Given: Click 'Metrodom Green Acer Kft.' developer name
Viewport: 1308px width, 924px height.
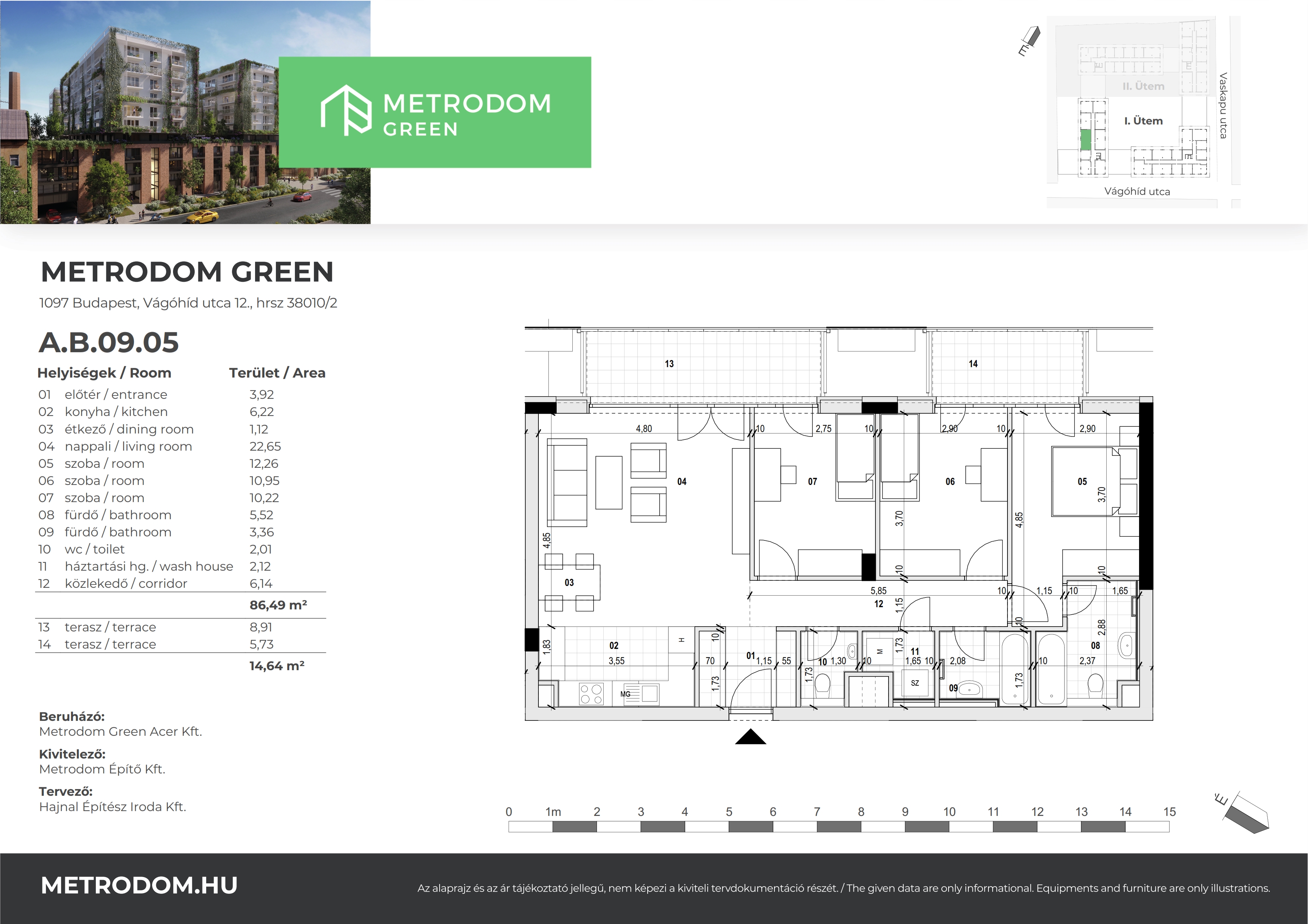Looking at the screenshot, I should click(x=121, y=732).
